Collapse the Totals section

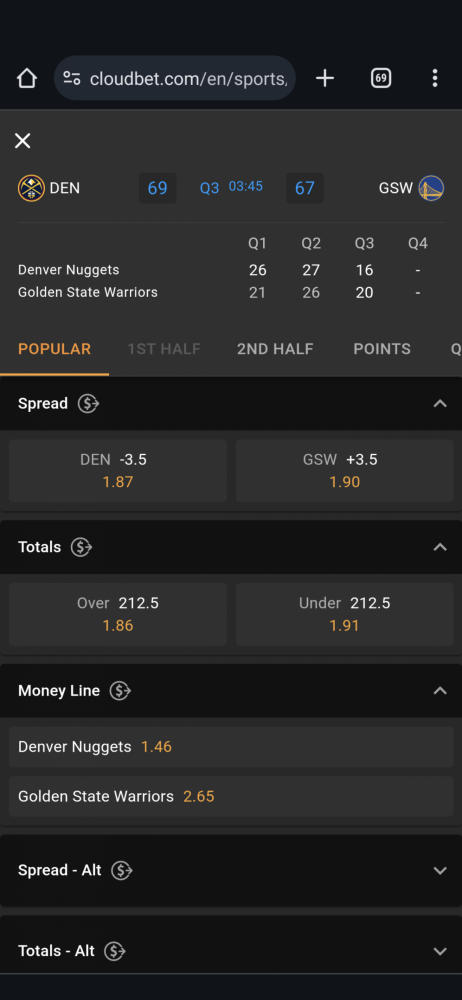[x=440, y=547]
